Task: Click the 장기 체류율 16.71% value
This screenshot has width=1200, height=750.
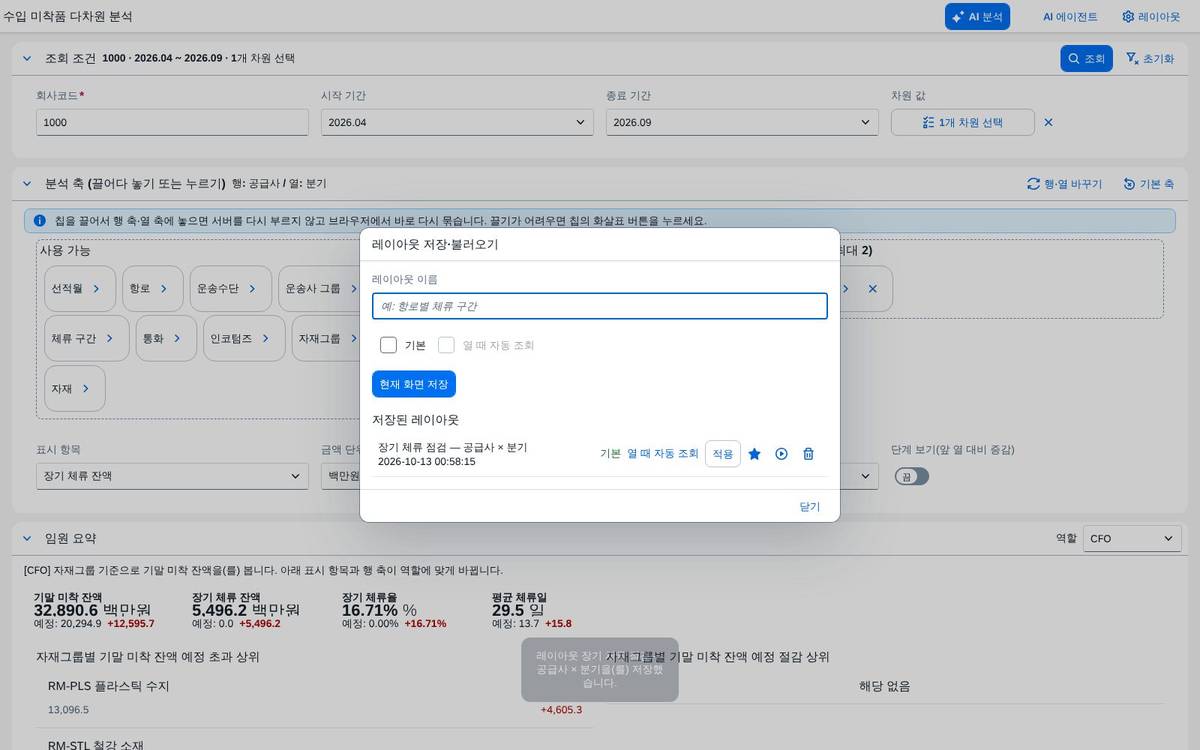Action: 379,610
